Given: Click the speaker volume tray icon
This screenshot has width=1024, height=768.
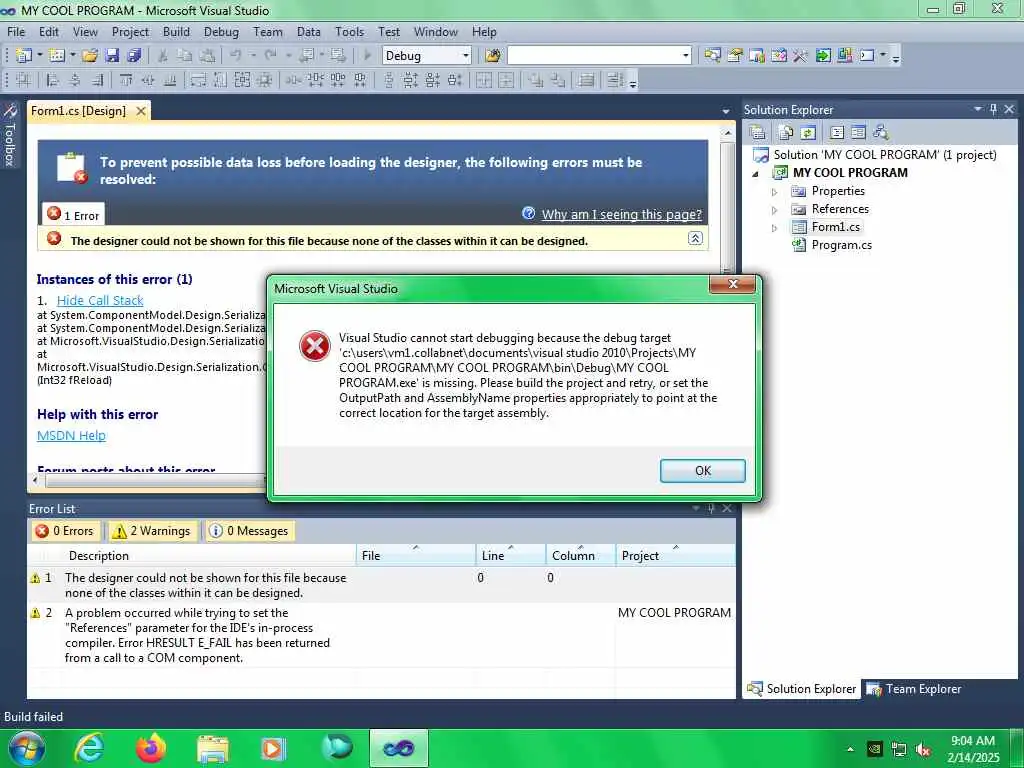Looking at the screenshot, I should click(x=923, y=750).
